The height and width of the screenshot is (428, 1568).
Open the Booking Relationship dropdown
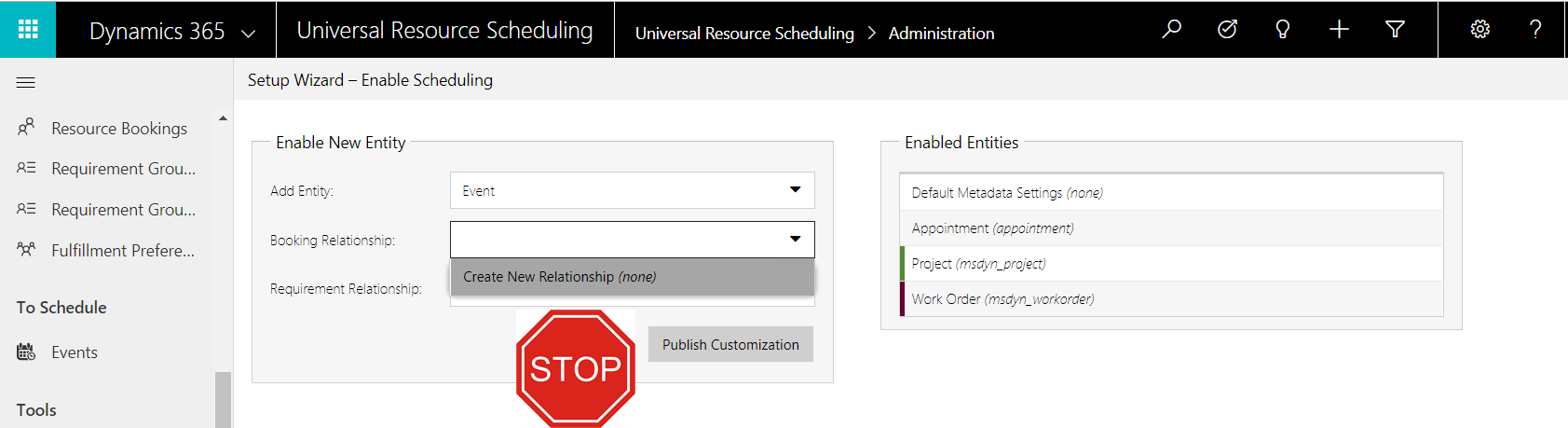point(632,240)
